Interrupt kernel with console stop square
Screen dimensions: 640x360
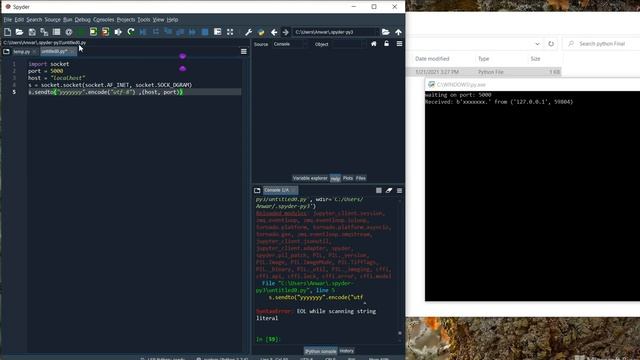(379, 190)
